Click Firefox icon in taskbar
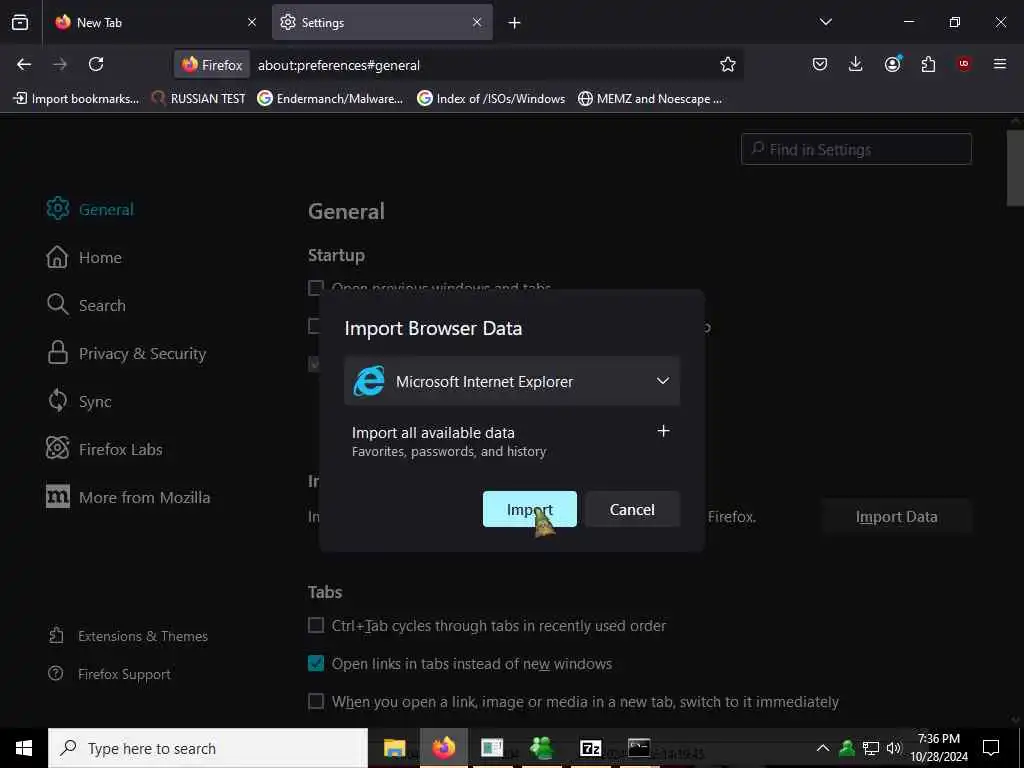The width and height of the screenshot is (1024, 768). click(443, 748)
